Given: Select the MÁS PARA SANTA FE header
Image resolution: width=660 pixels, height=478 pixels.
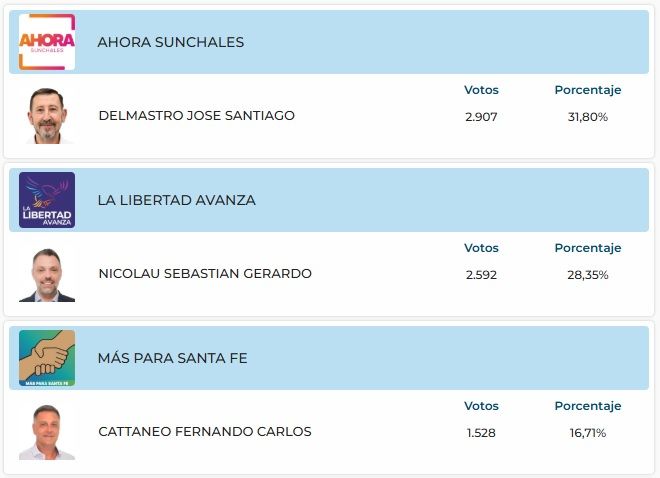Looking at the screenshot, I should (x=172, y=358).
